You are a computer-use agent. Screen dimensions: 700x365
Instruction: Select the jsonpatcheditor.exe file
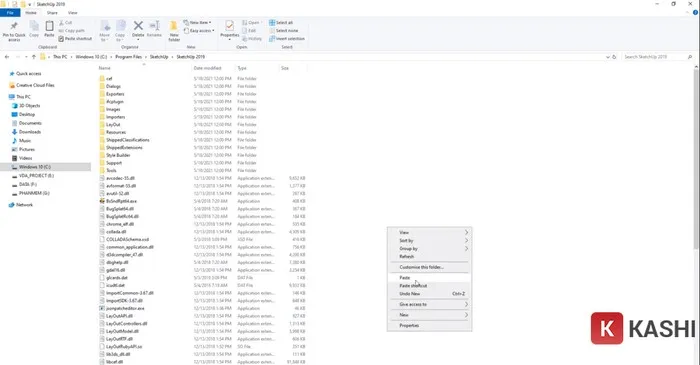pyautogui.click(x=125, y=308)
